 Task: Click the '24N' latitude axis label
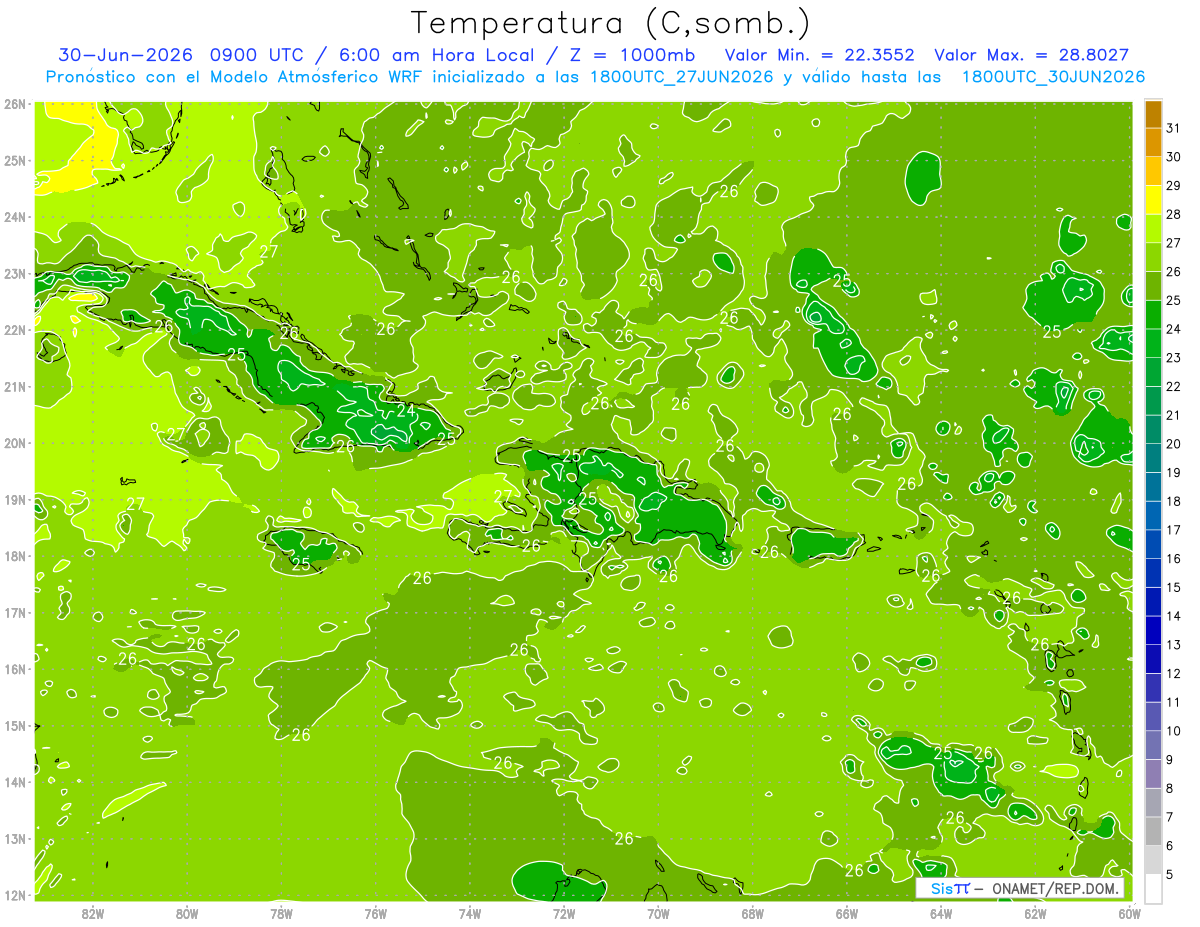(x=14, y=217)
